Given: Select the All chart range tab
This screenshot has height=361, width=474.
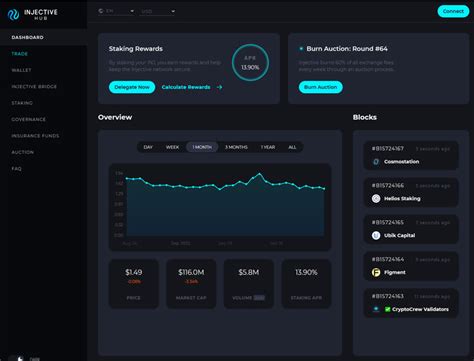Looking at the screenshot, I should point(292,147).
